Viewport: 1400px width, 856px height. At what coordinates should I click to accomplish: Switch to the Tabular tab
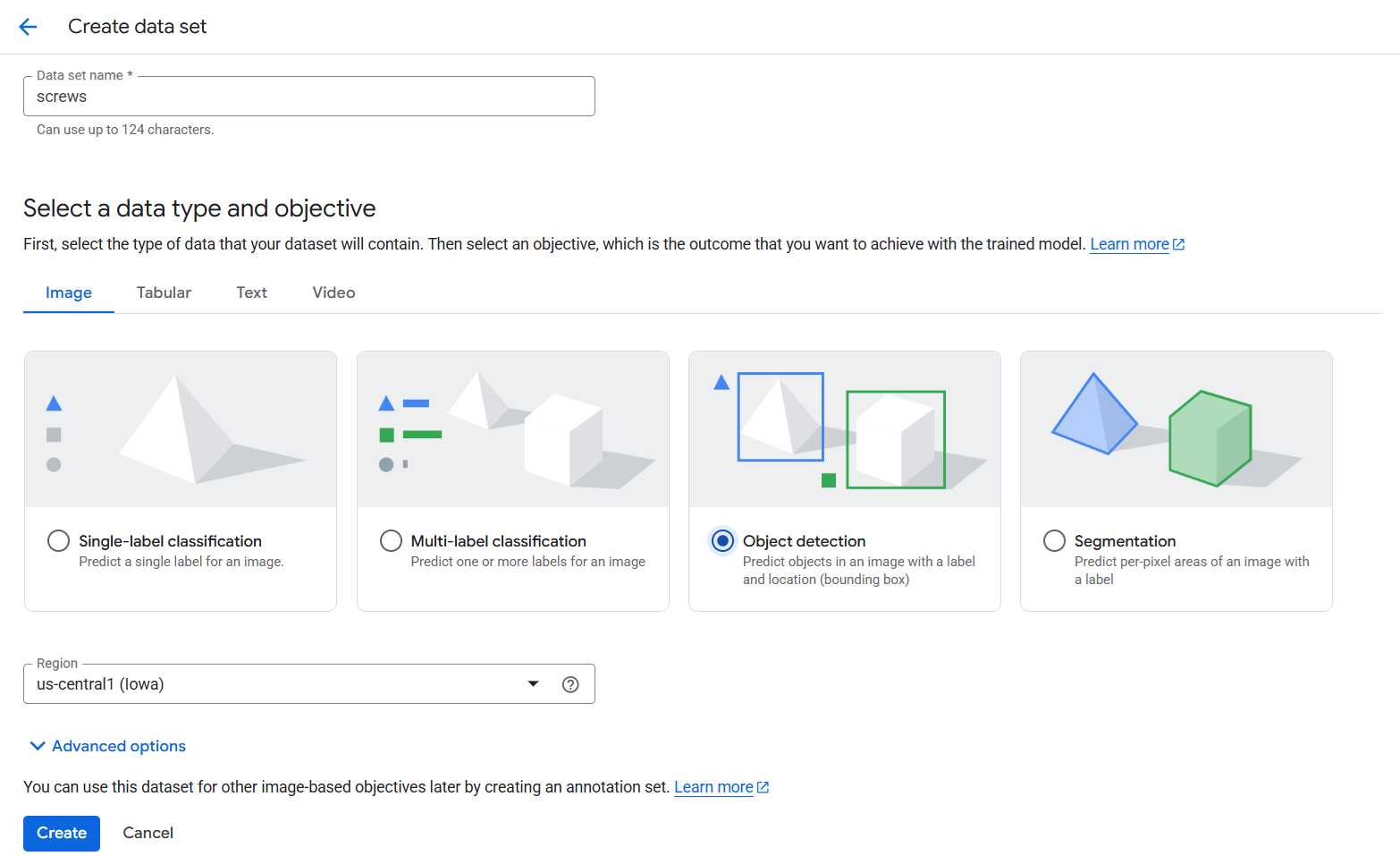(x=164, y=292)
